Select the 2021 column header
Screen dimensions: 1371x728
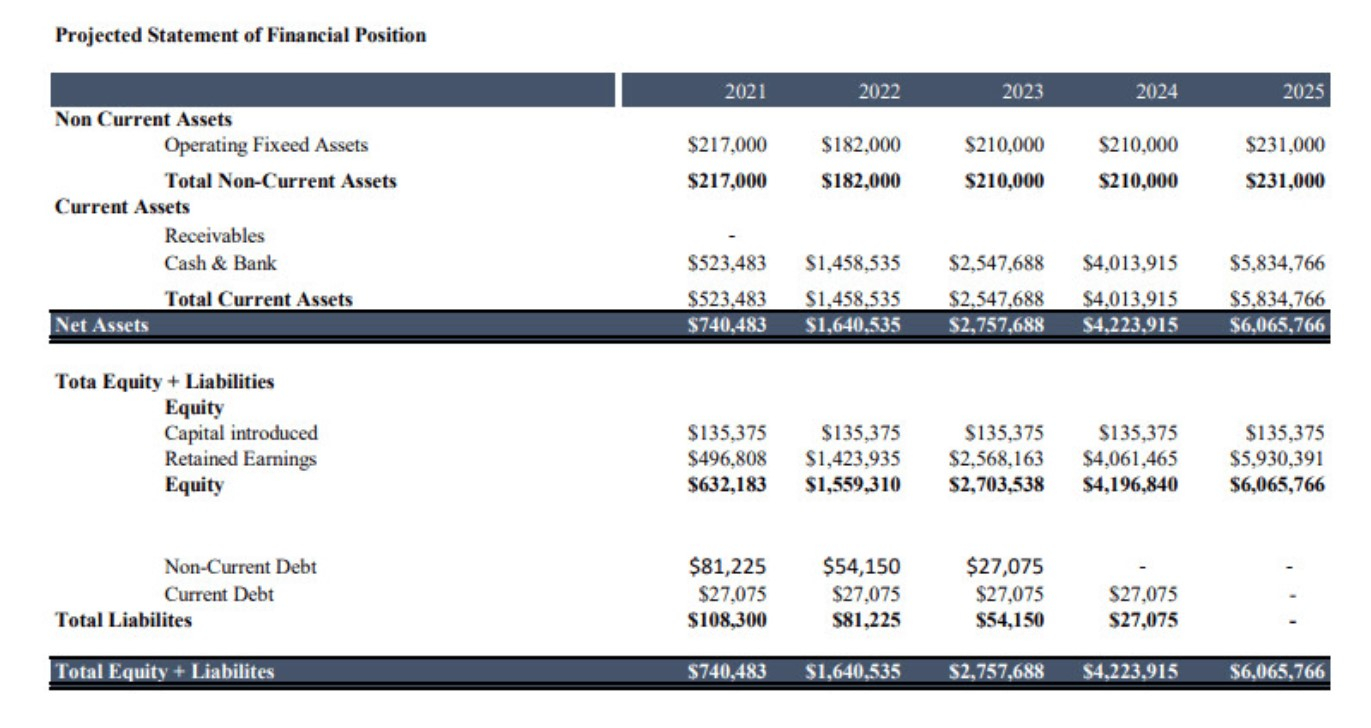click(x=745, y=92)
